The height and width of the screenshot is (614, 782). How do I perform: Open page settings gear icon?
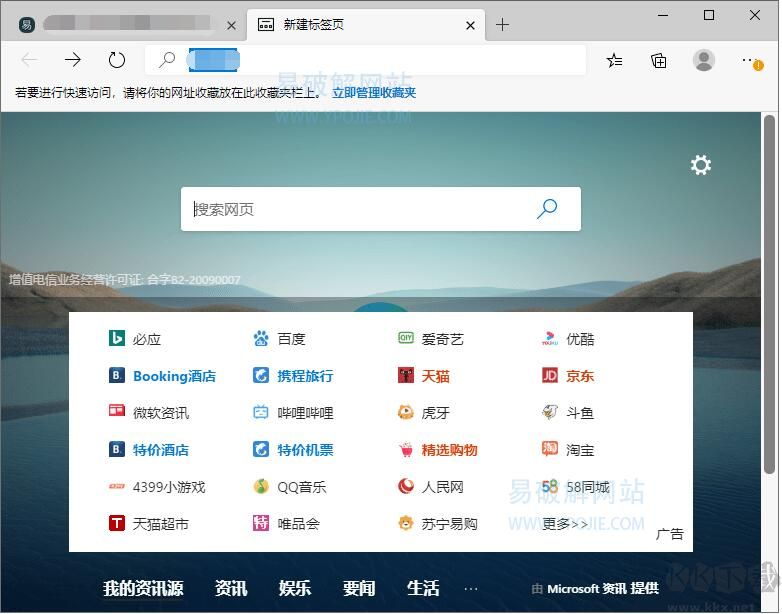tap(700, 165)
